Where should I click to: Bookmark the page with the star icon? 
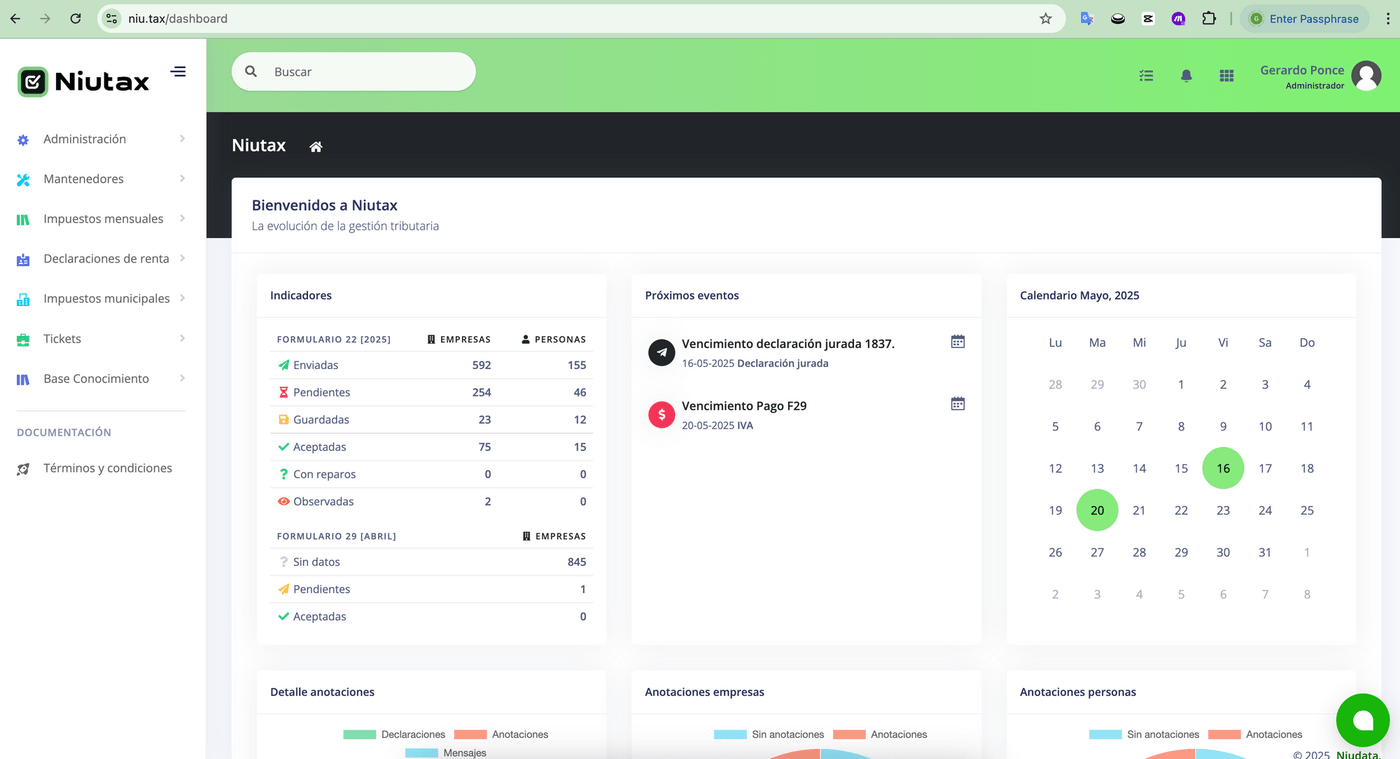(x=1046, y=18)
